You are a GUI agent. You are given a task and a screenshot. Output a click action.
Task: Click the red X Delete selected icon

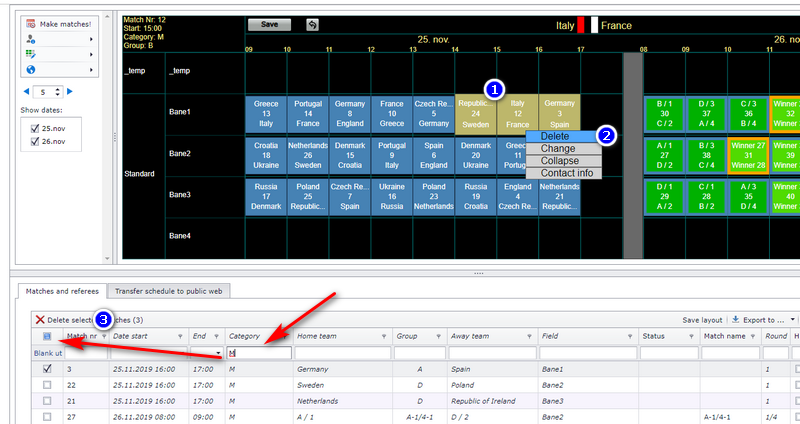point(40,320)
